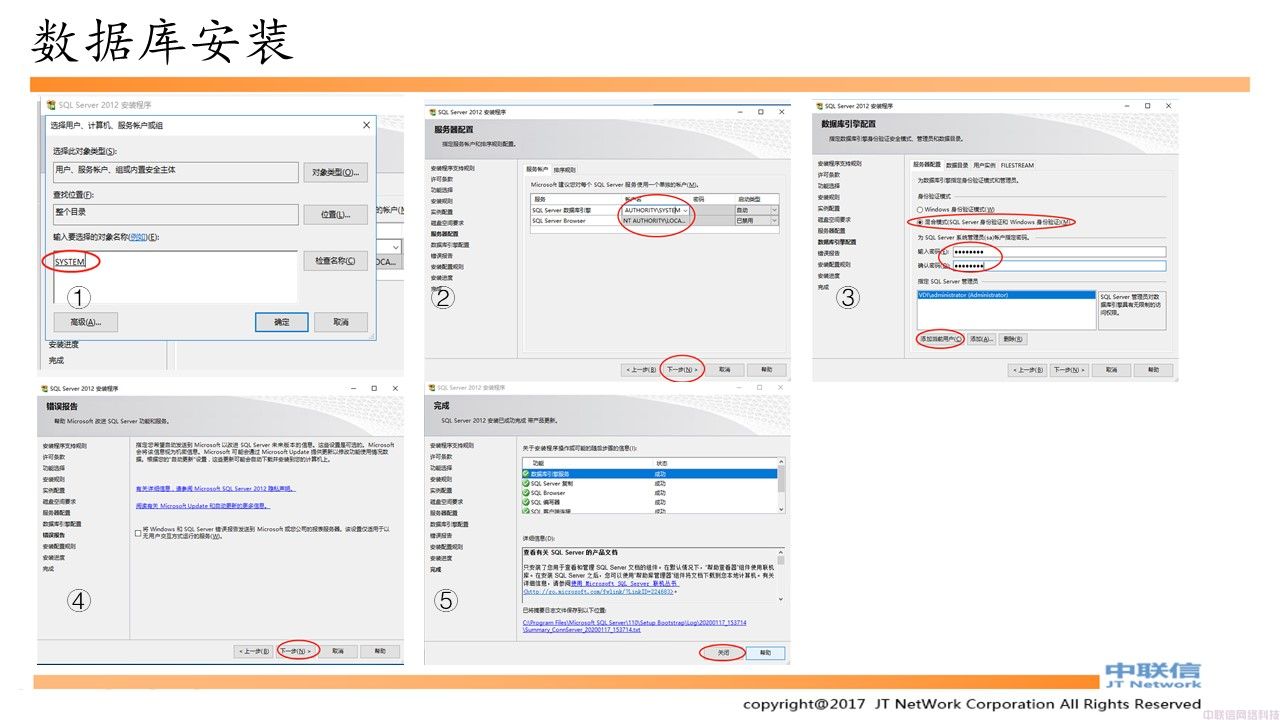This screenshot has width=1280, height=720.
Task: Click 取消 in the 数据库引擎配置 window
Action: point(1110,370)
